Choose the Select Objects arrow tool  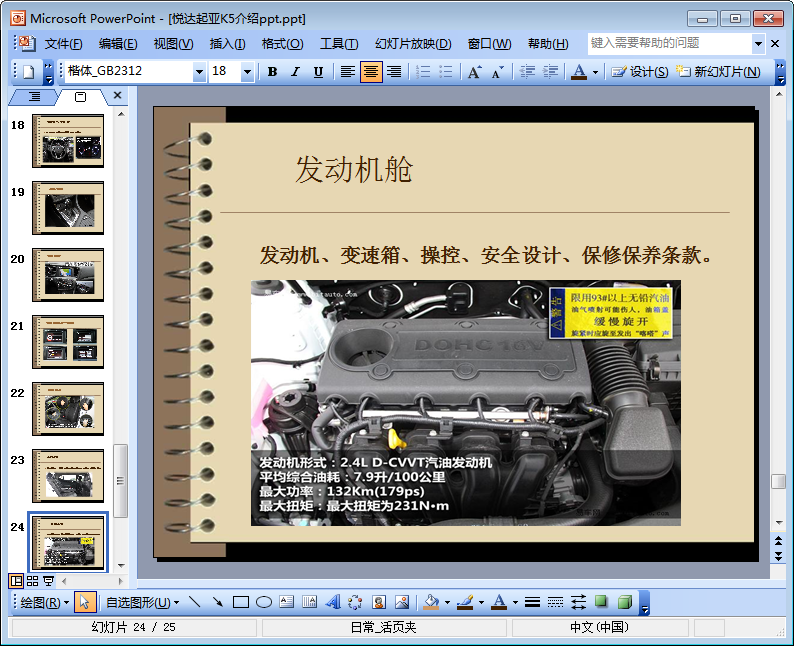(84, 602)
